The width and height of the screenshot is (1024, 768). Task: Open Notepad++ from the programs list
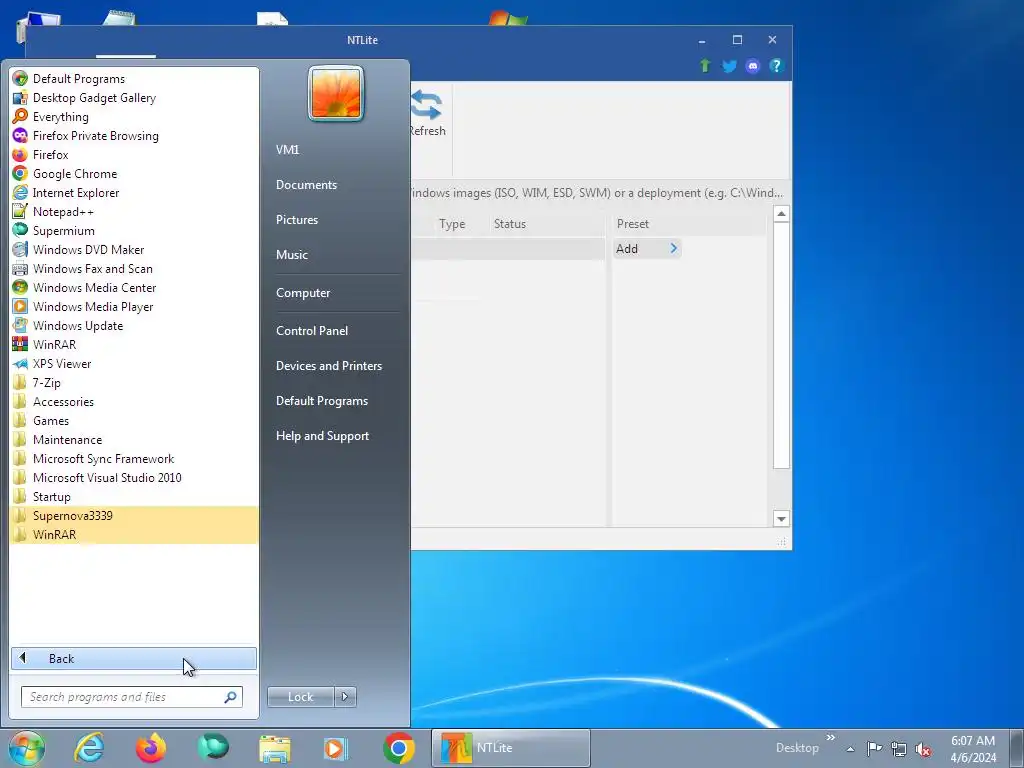coord(134,212)
